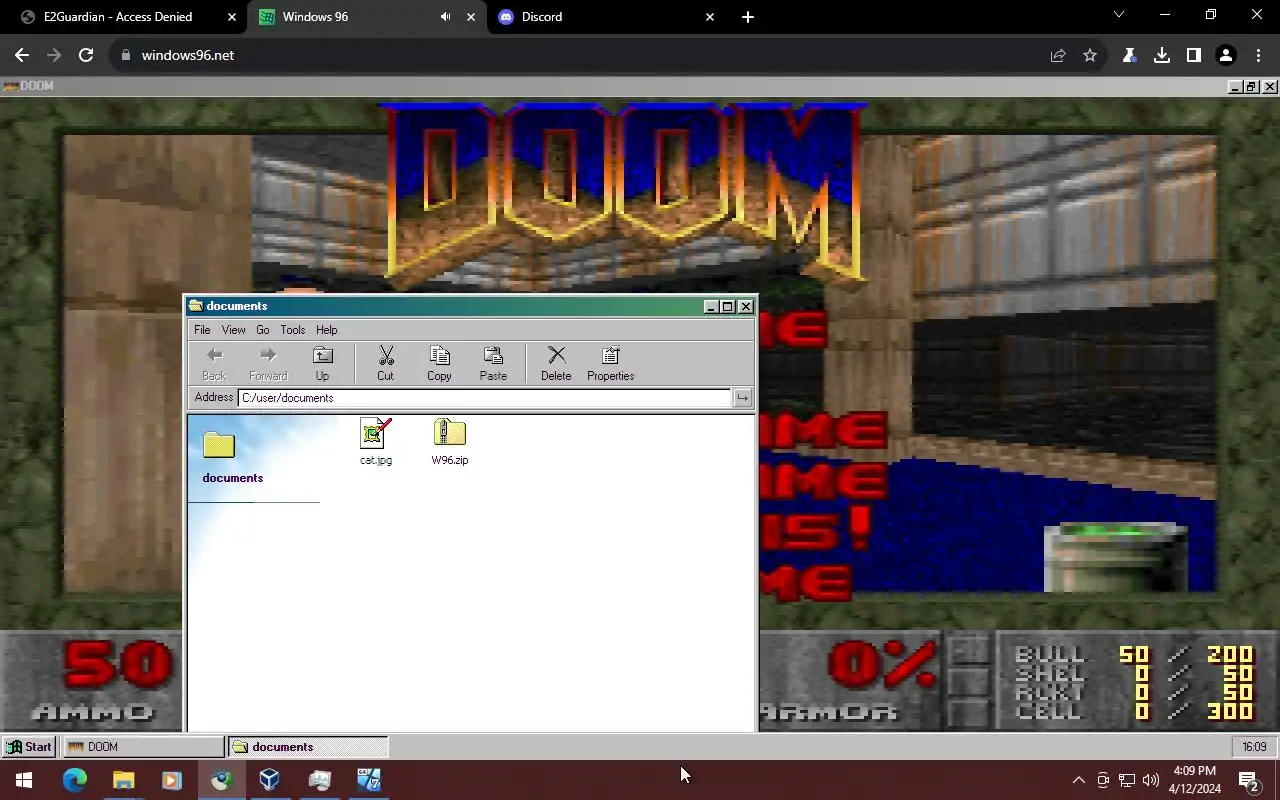Viewport: 1280px width, 800px height.
Task: Open VirtualBox from the Windows taskbar
Action: [270, 780]
